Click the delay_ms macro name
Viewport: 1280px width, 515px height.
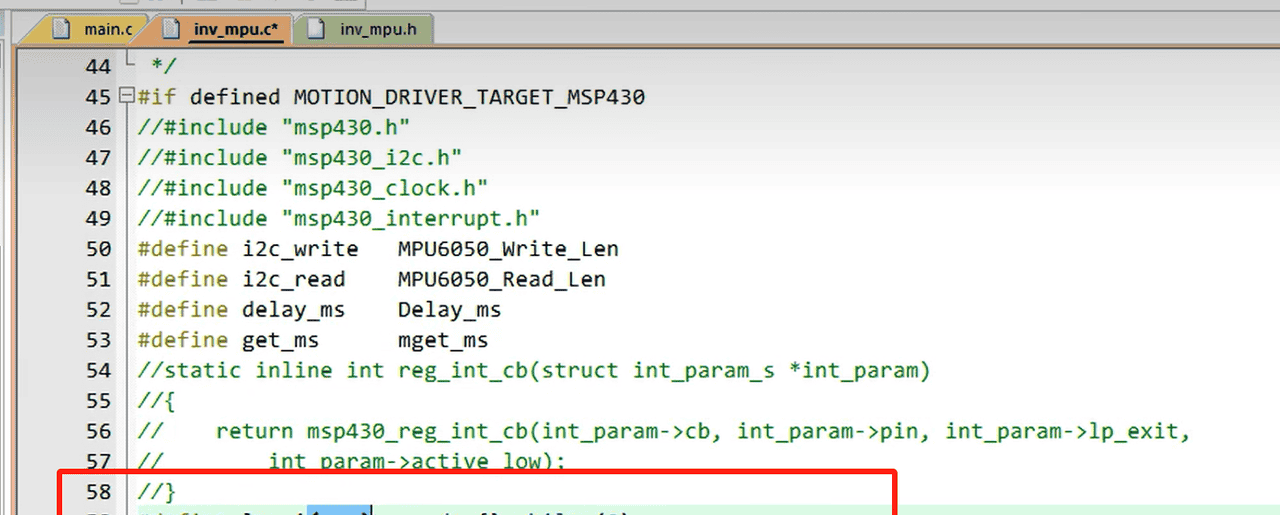294,310
